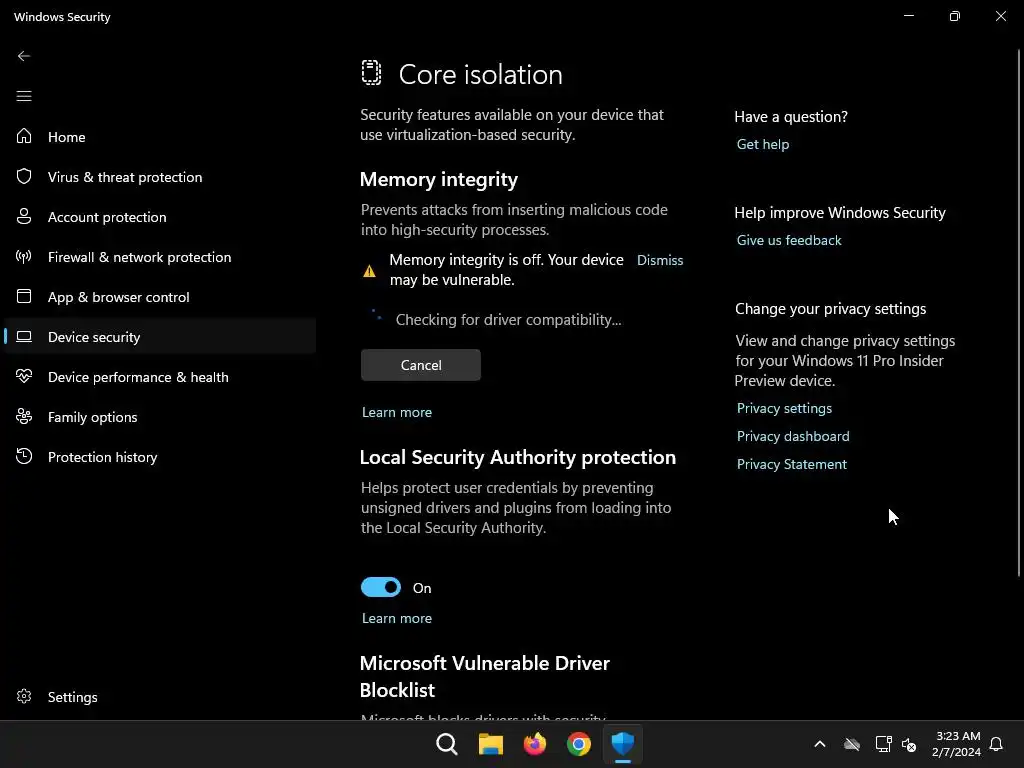
Task: Click the Memory integrity heading
Action: coord(439,179)
